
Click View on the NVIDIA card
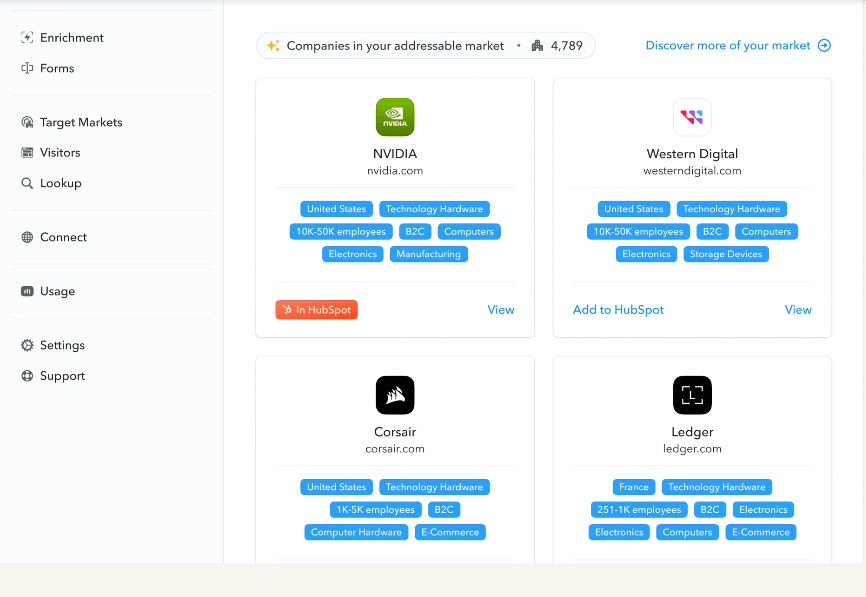501,310
